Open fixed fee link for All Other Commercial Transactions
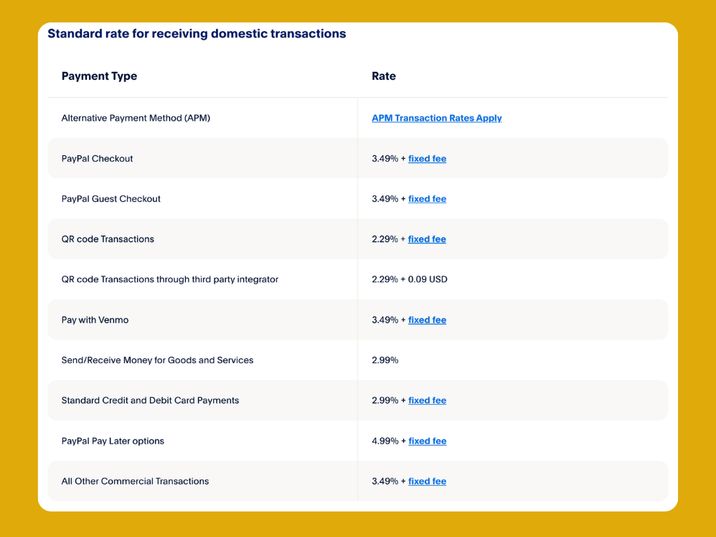716x537 pixels. point(427,481)
